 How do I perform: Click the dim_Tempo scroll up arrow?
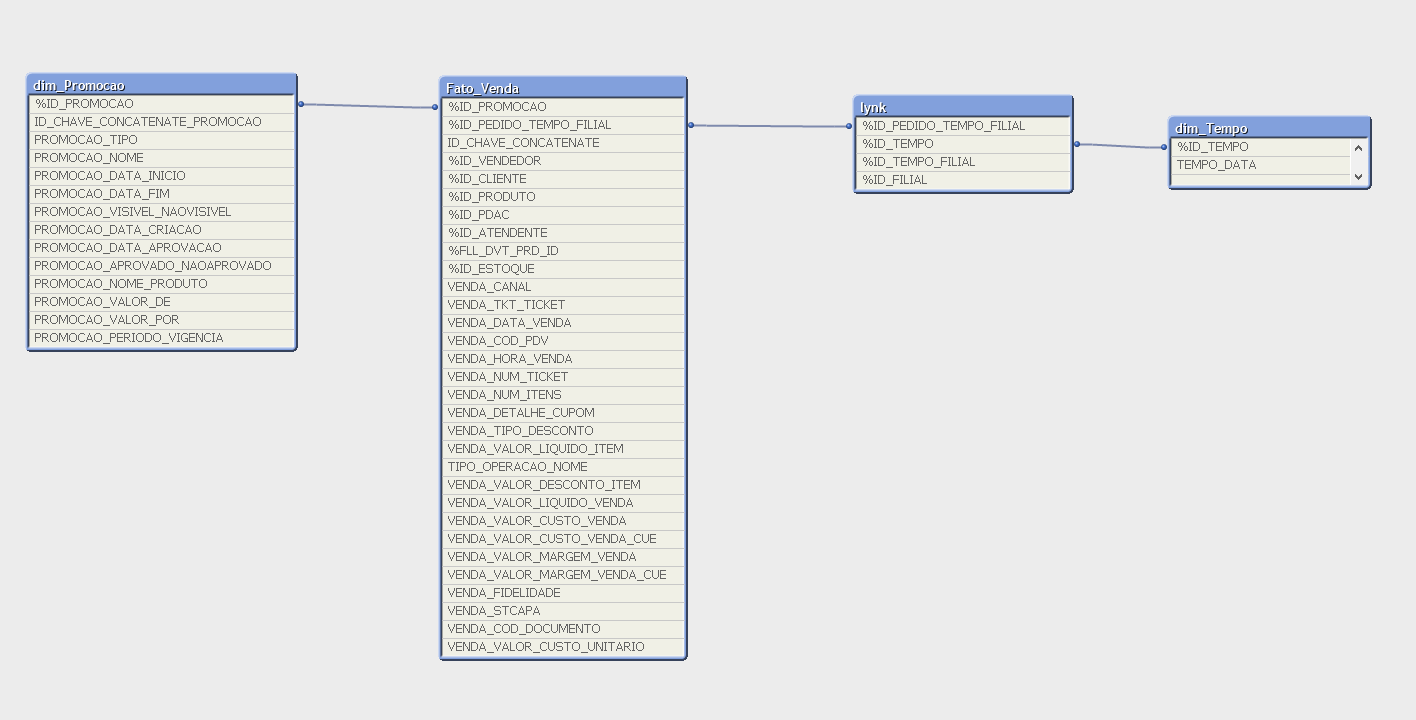tap(1358, 148)
